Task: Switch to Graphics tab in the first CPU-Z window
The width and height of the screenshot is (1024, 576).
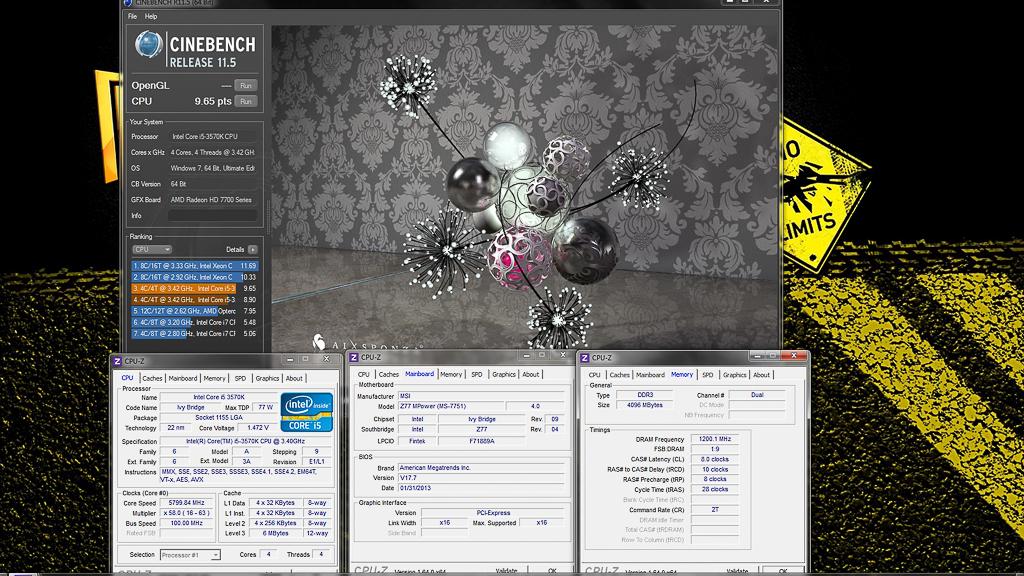Action: (267, 378)
